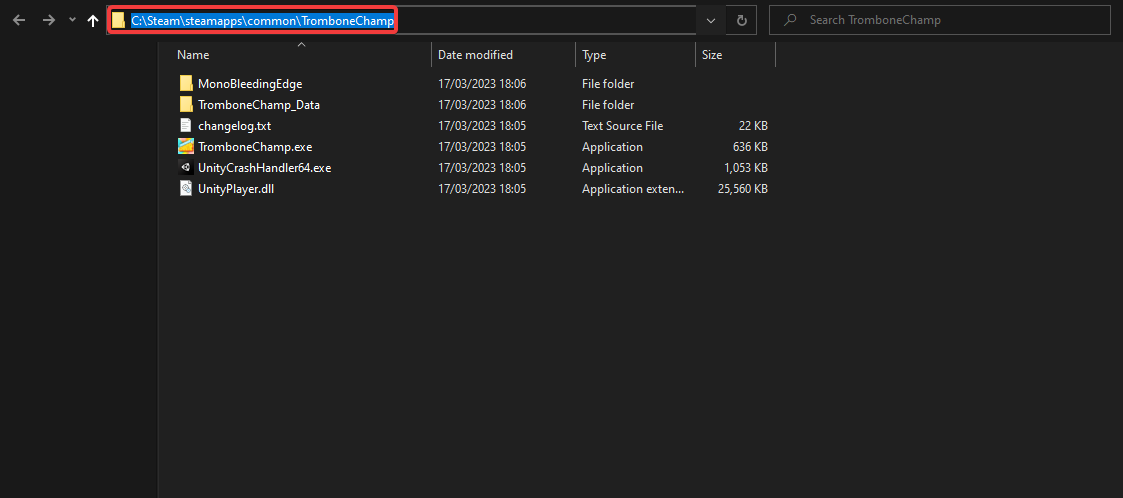Select the UnityCrashHandler64.exe icon
The width and height of the screenshot is (1123, 498).
pos(186,168)
